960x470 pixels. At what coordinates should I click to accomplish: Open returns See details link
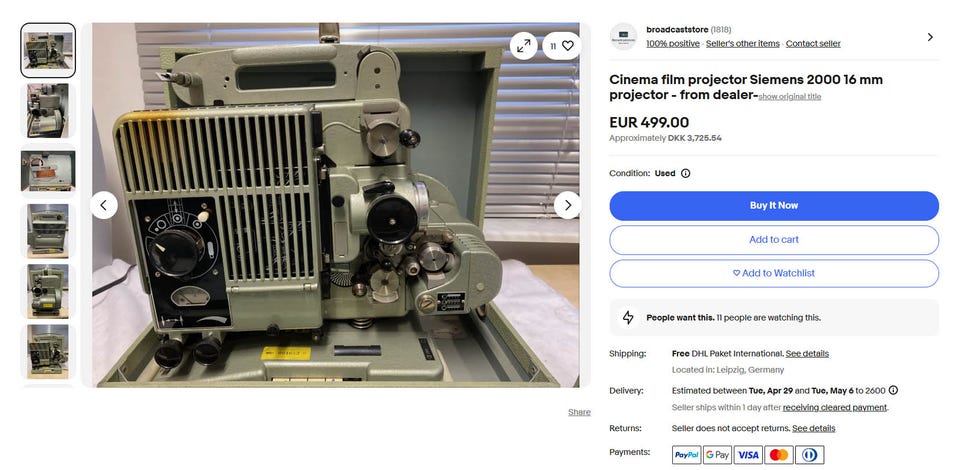coord(814,428)
